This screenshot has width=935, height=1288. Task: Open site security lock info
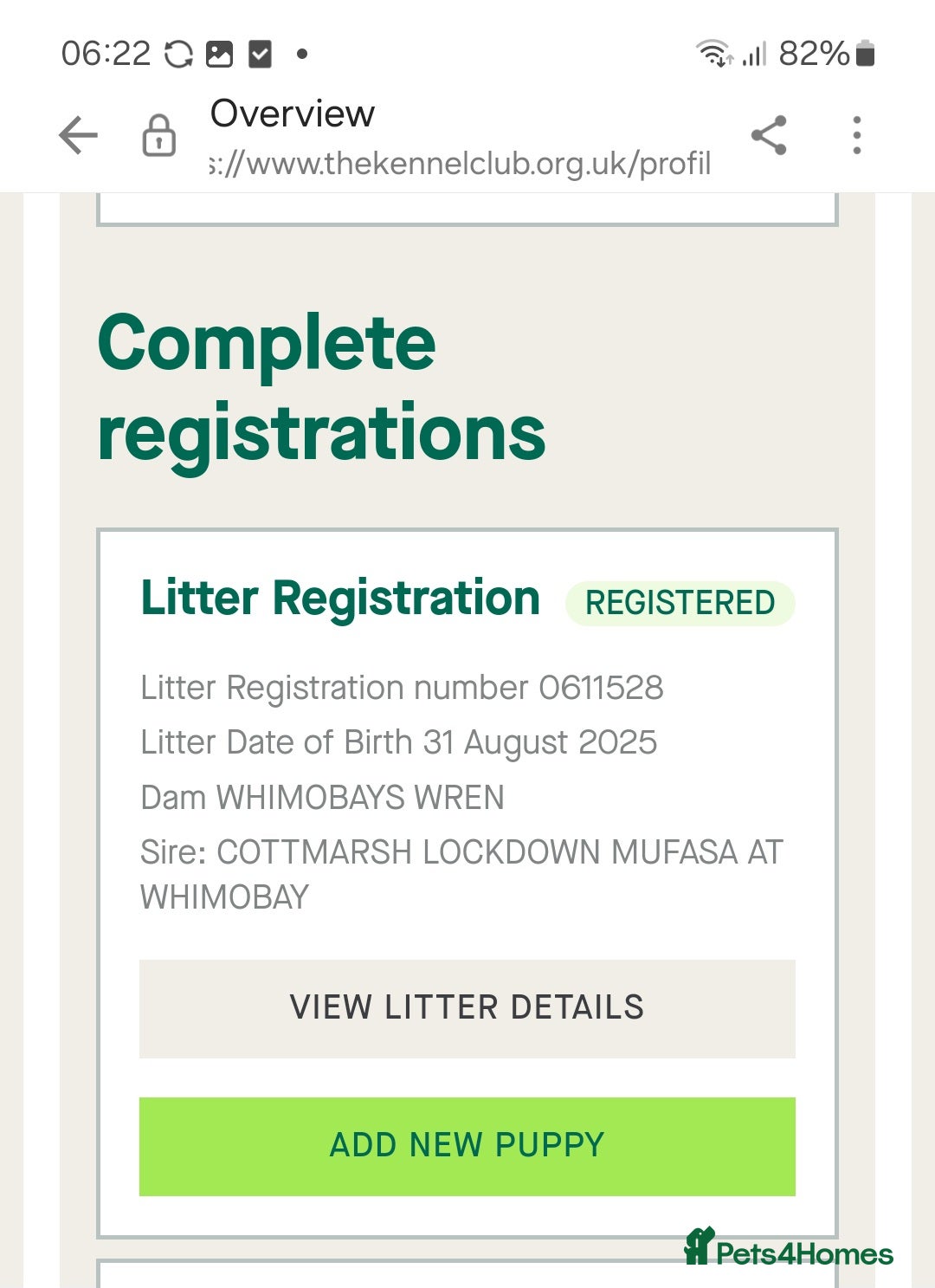pos(158,136)
